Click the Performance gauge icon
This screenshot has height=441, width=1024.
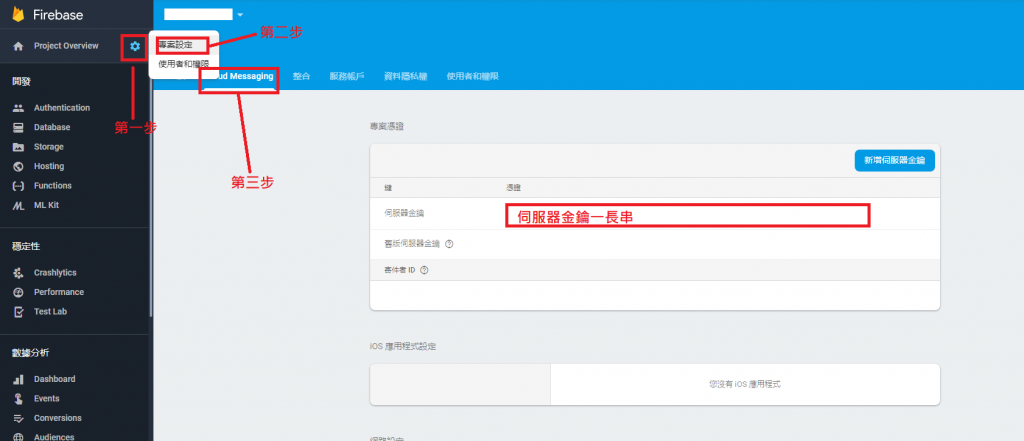coord(18,292)
